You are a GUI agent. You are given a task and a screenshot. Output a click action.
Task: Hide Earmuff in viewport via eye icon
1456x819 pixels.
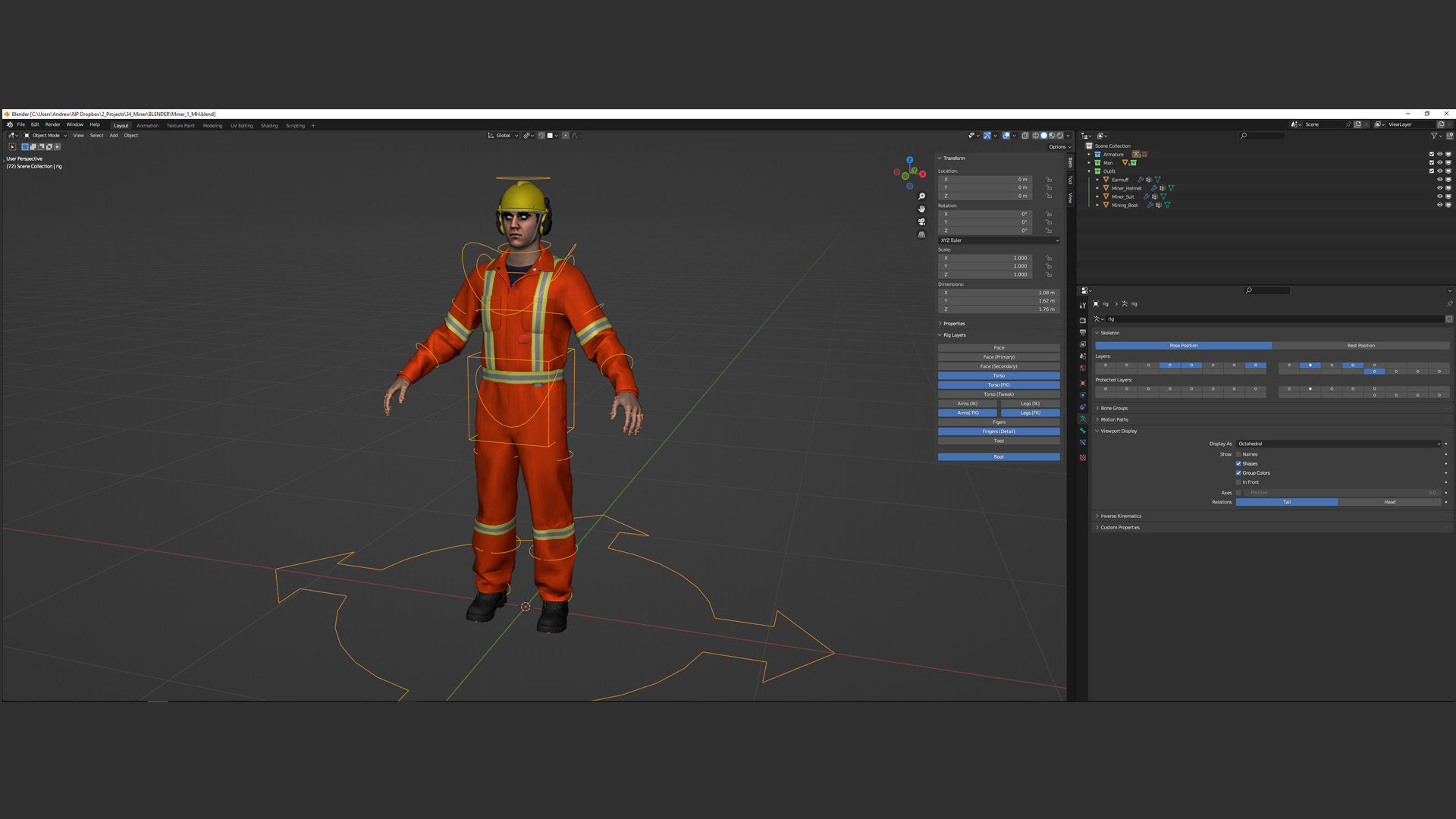click(x=1439, y=180)
